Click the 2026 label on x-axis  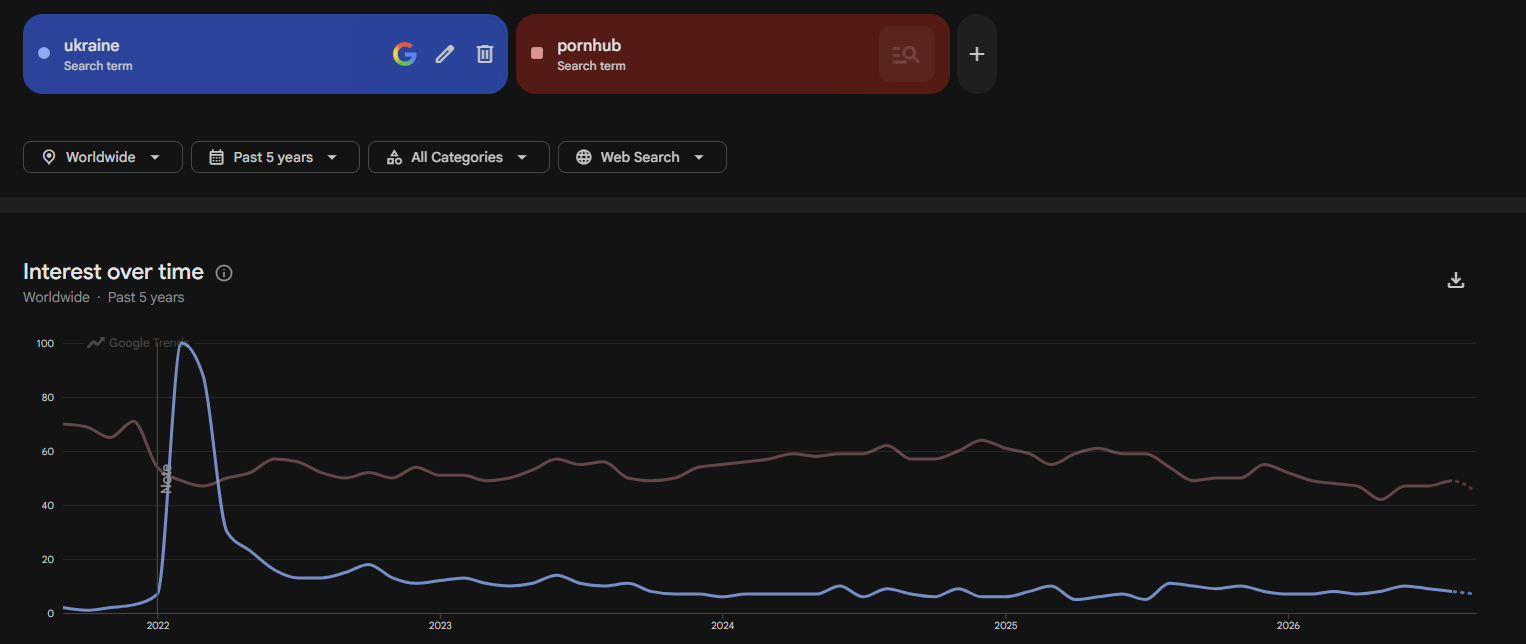tap(1289, 626)
